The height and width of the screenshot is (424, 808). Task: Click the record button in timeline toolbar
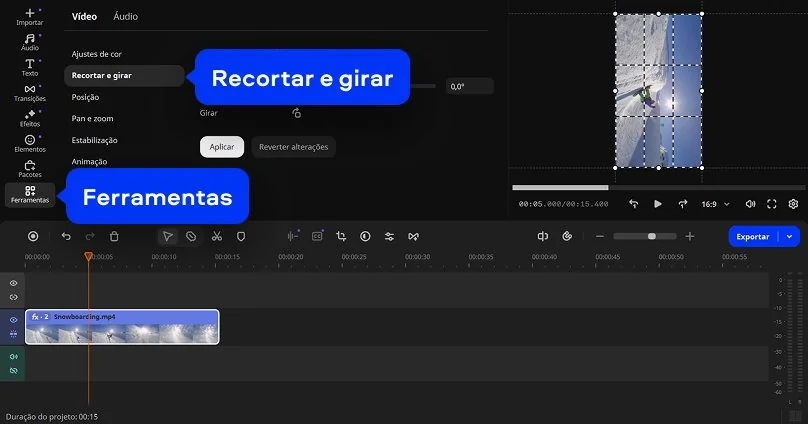(33, 236)
